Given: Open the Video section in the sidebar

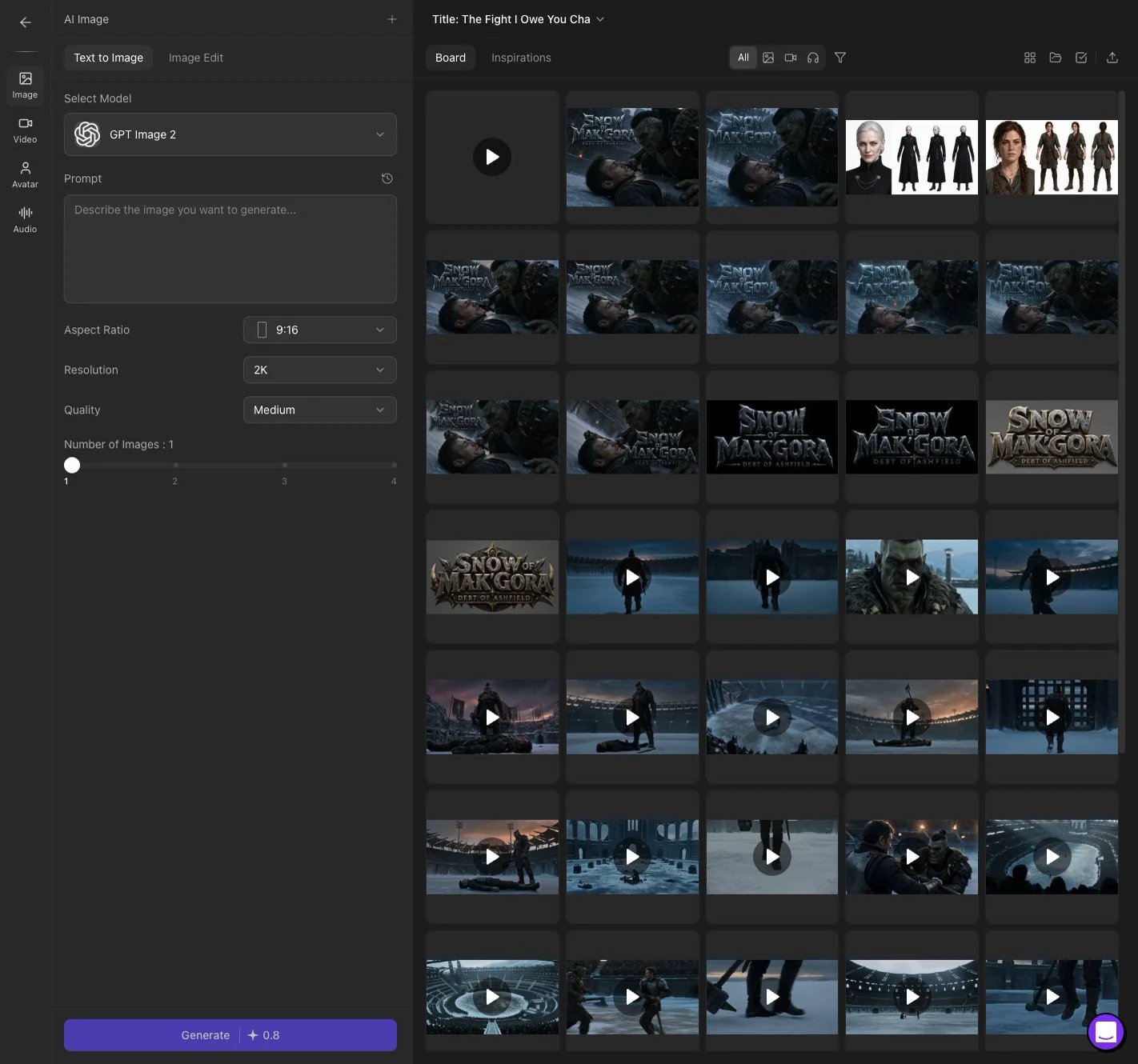Looking at the screenshot, I should pyautogui.click(x=25, y=130).
